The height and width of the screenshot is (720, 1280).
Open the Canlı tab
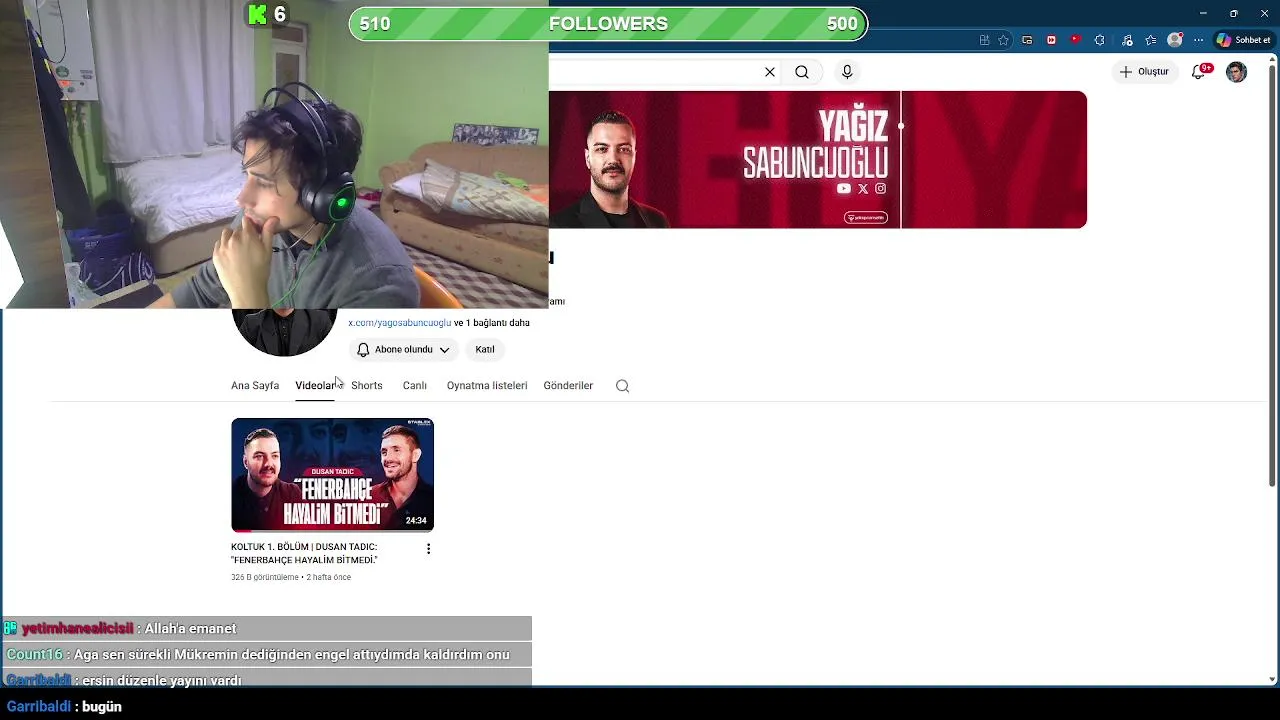[x=415, y=385]
